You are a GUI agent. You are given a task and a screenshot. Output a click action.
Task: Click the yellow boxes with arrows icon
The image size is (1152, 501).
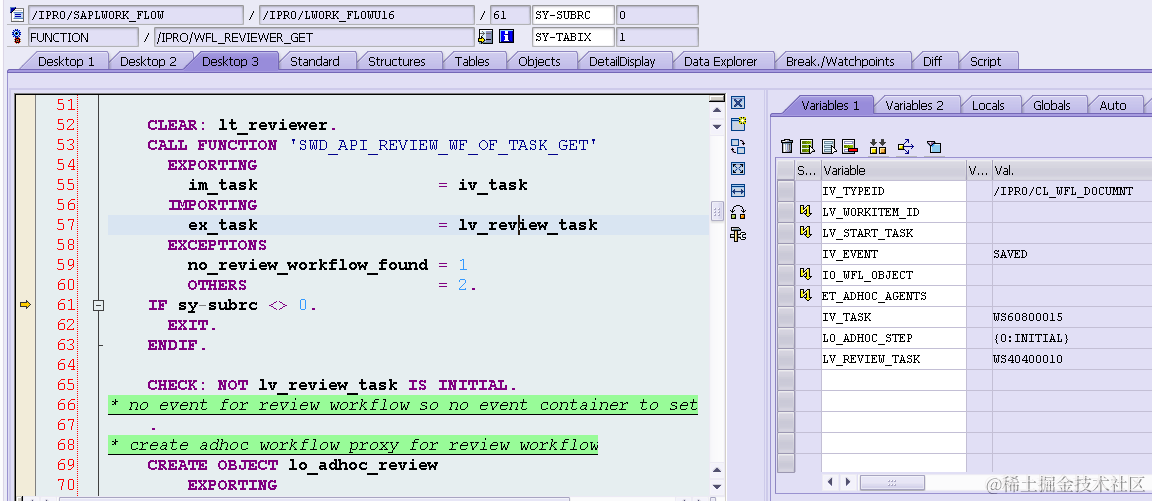tap(877, 147)
